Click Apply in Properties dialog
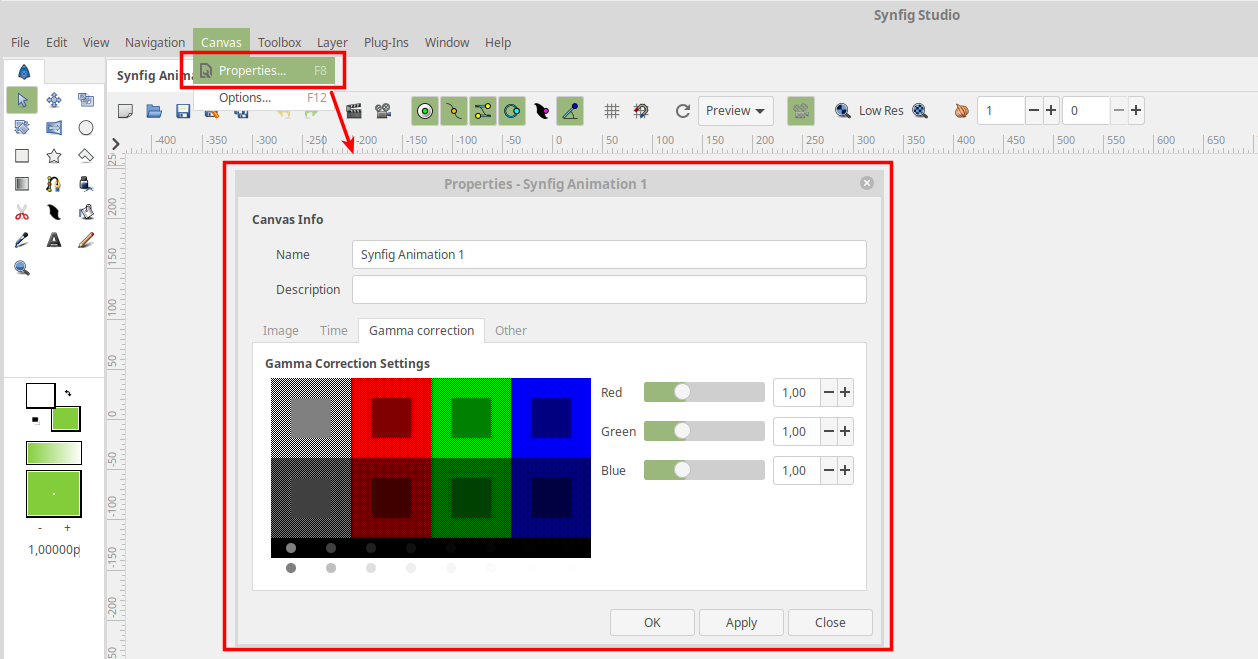 (x=741, y=622)
